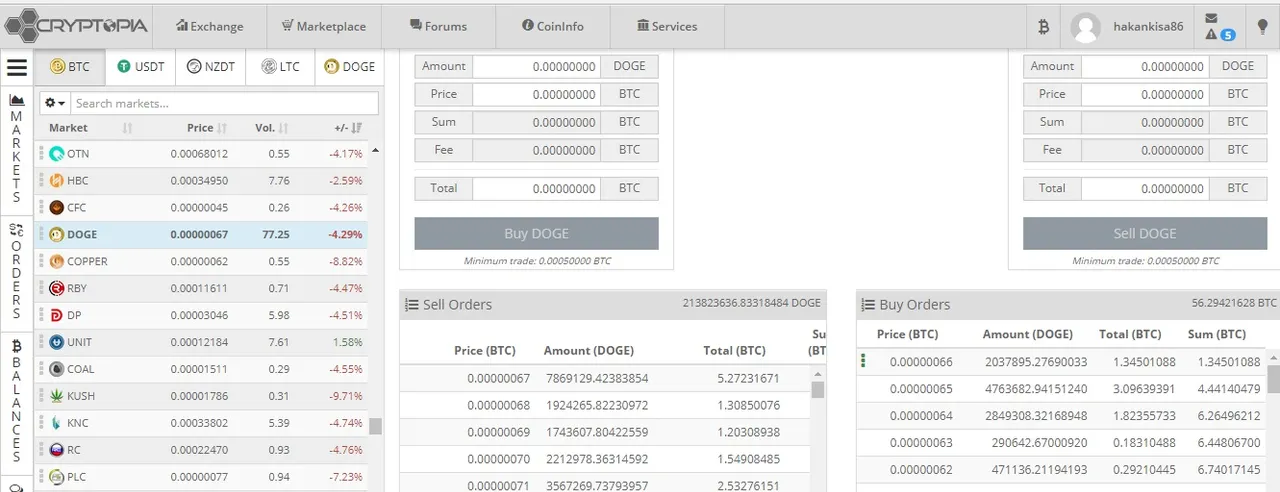
Task: Click the DP coin icon
Action: [x=56, y=316]
